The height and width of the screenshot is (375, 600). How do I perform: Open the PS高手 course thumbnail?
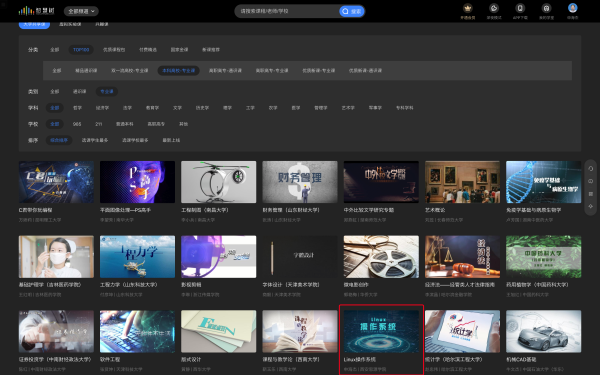[x=137, y=182]
